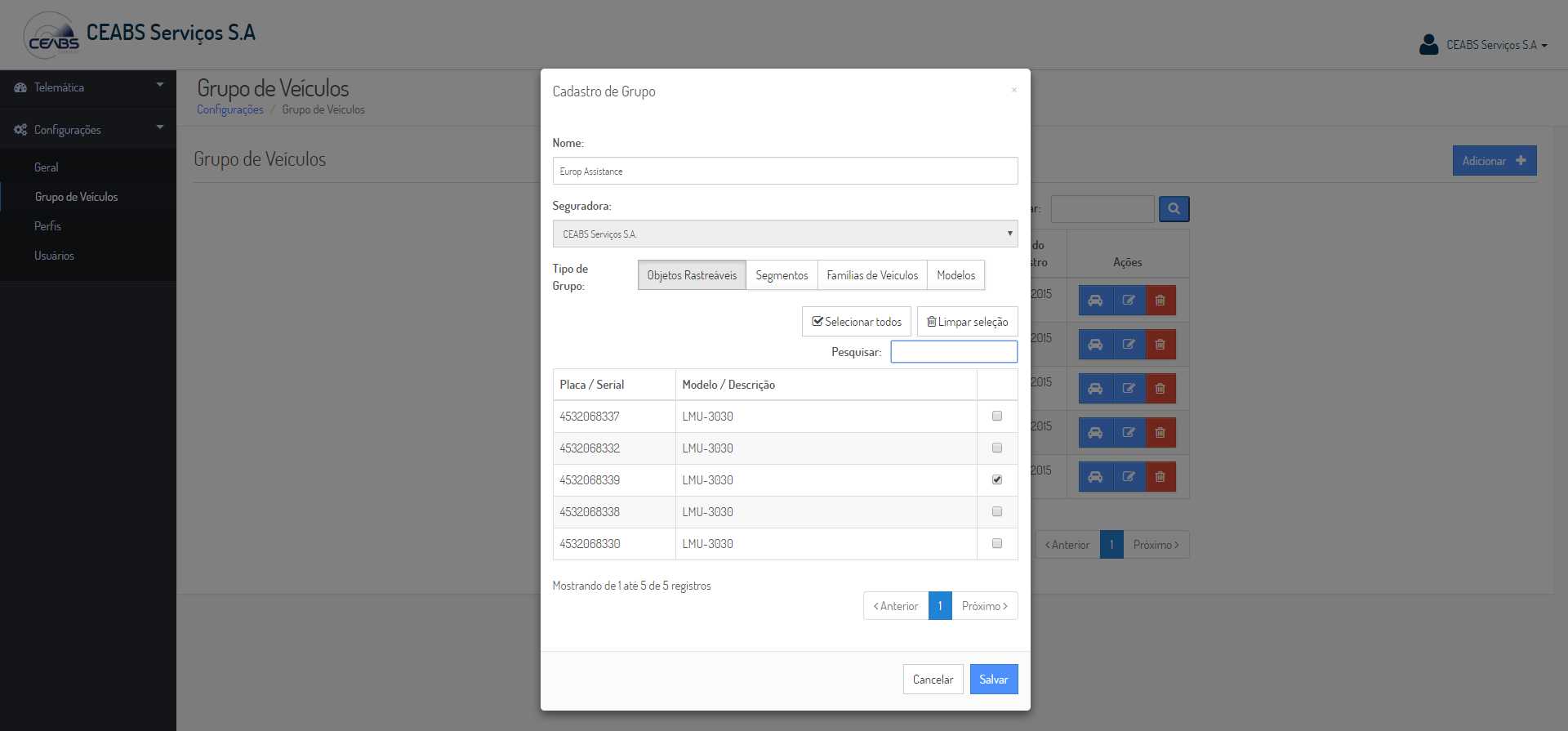Click the trash icon in fourth background table row
This screenshot has height=731, width=1568.
click(1160, 433)
